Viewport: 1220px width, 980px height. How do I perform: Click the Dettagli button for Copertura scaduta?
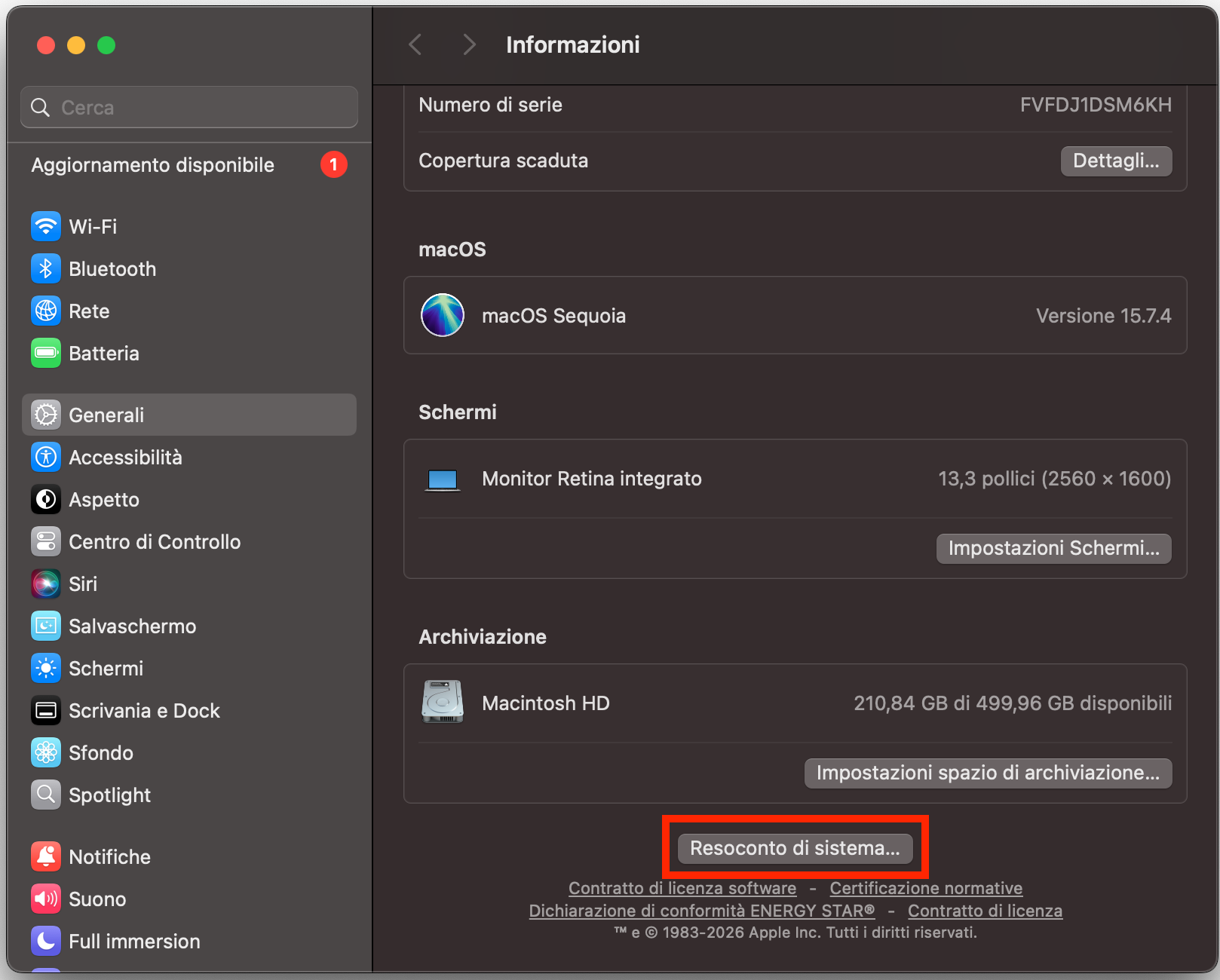(1116, 161)
